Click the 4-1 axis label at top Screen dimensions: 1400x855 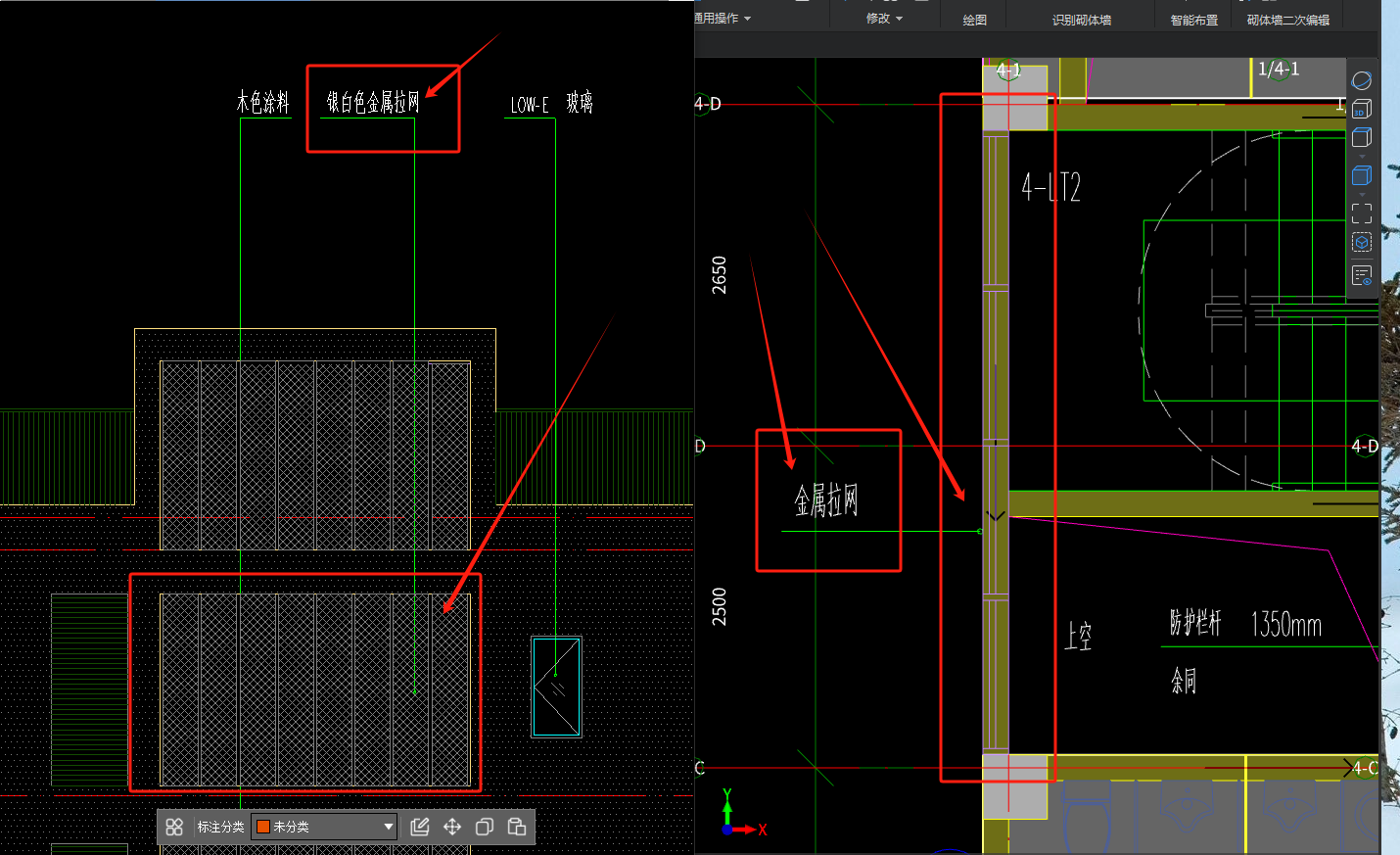pos(1008,71)
